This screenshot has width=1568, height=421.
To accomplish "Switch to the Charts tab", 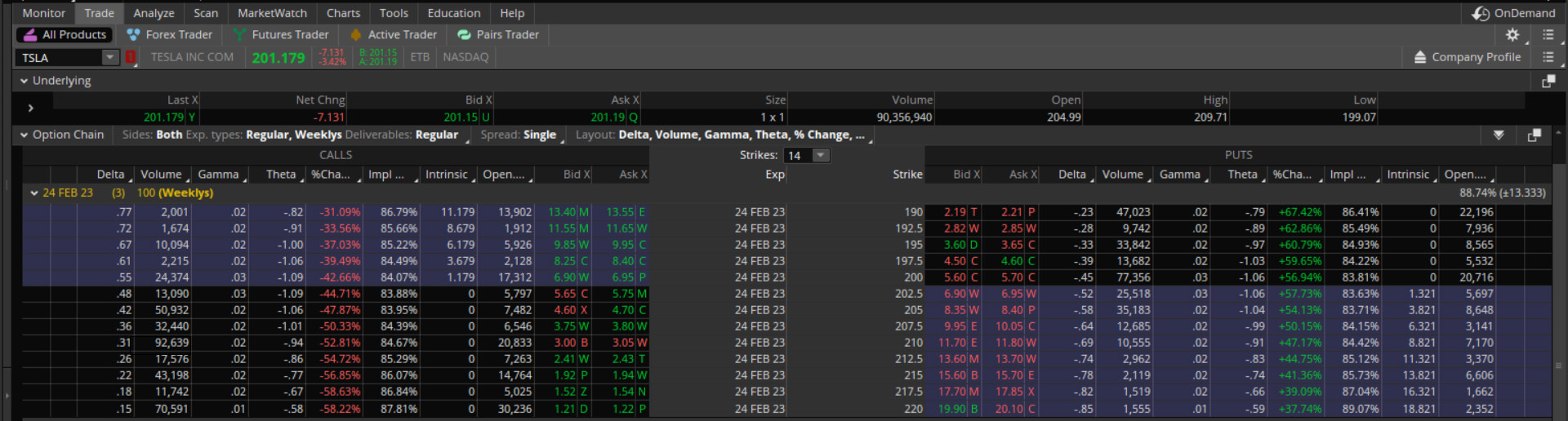I will 343,13.
